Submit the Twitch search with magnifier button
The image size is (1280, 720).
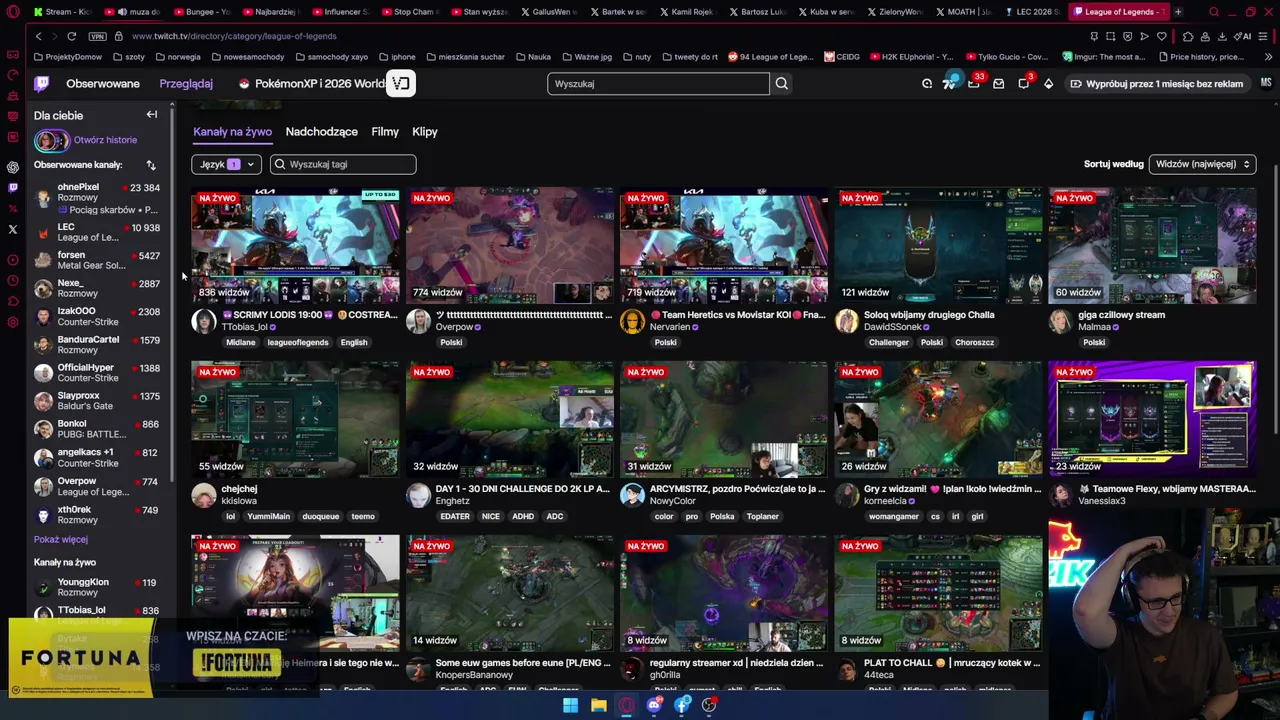tap(782, 84)
